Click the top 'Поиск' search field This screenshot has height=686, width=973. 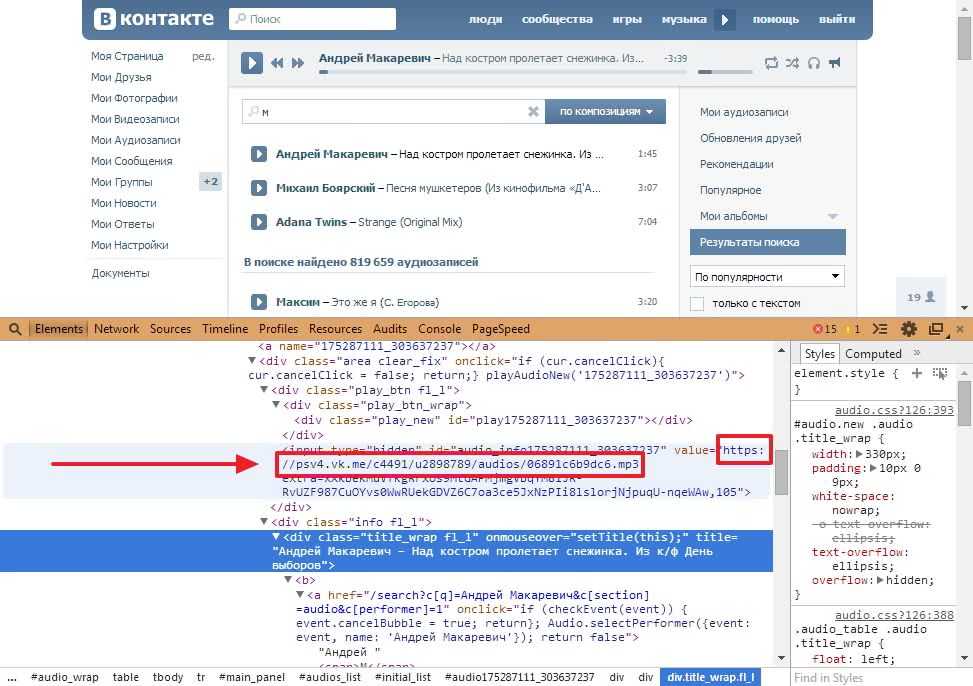[x=312, y=19]
